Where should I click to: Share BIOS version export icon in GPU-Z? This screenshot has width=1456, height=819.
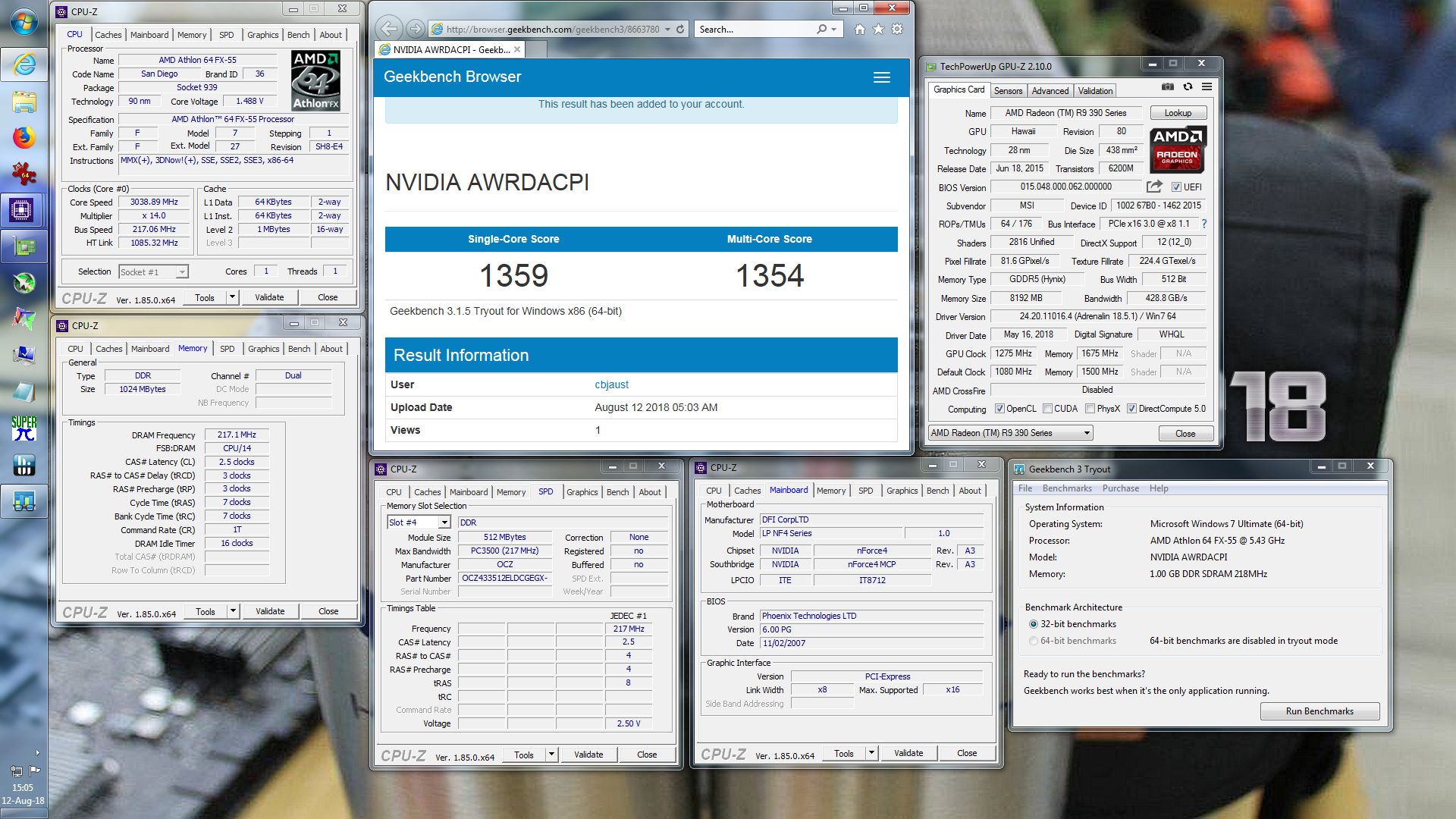click(x=1154, y=187)
